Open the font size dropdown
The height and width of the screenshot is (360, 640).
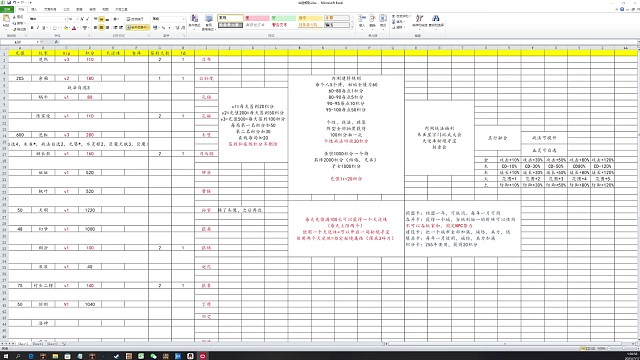[x=77, y=19]
